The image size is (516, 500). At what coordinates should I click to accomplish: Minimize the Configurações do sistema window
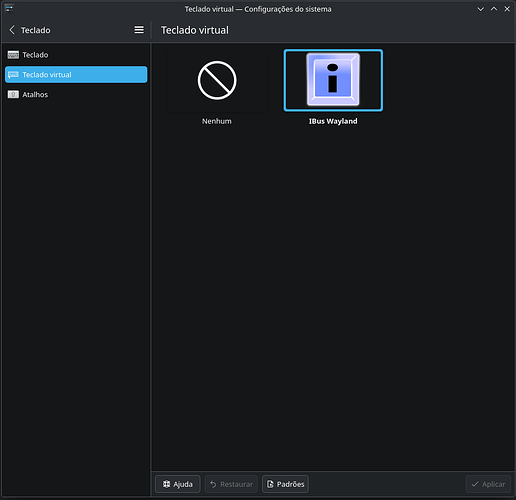coord(480,9)
